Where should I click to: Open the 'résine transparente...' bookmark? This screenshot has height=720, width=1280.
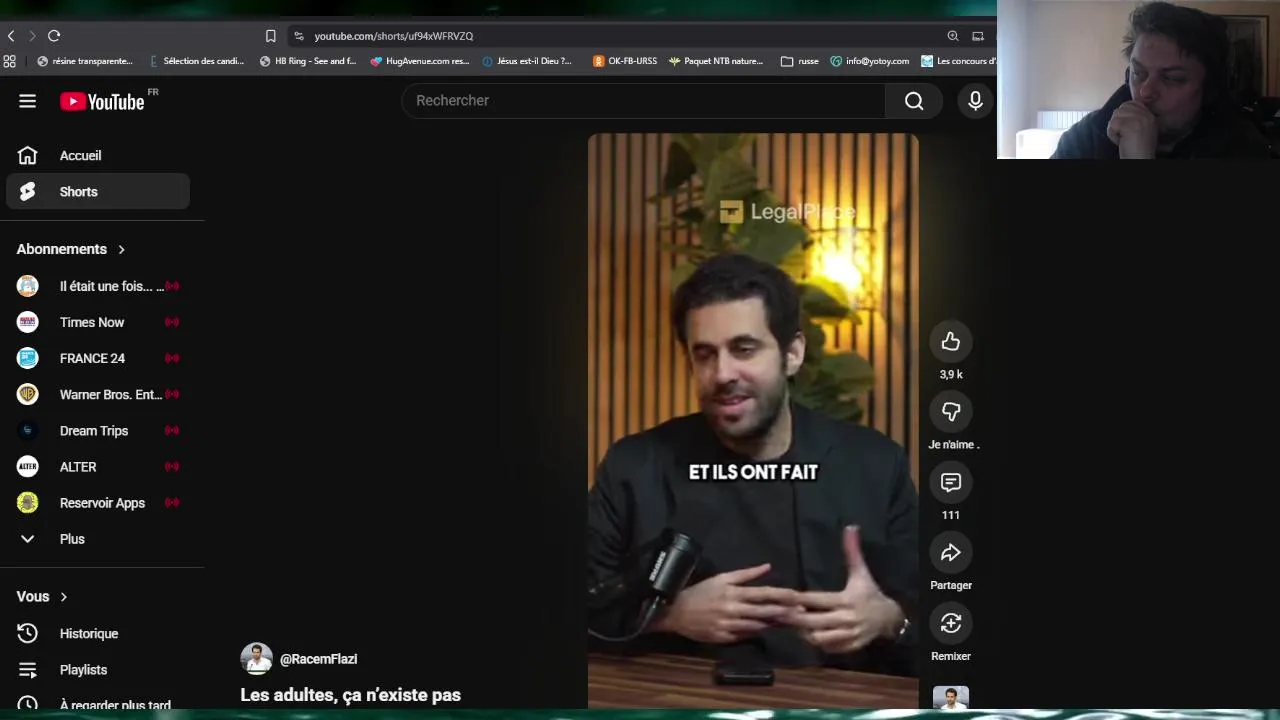coord(85,61)
